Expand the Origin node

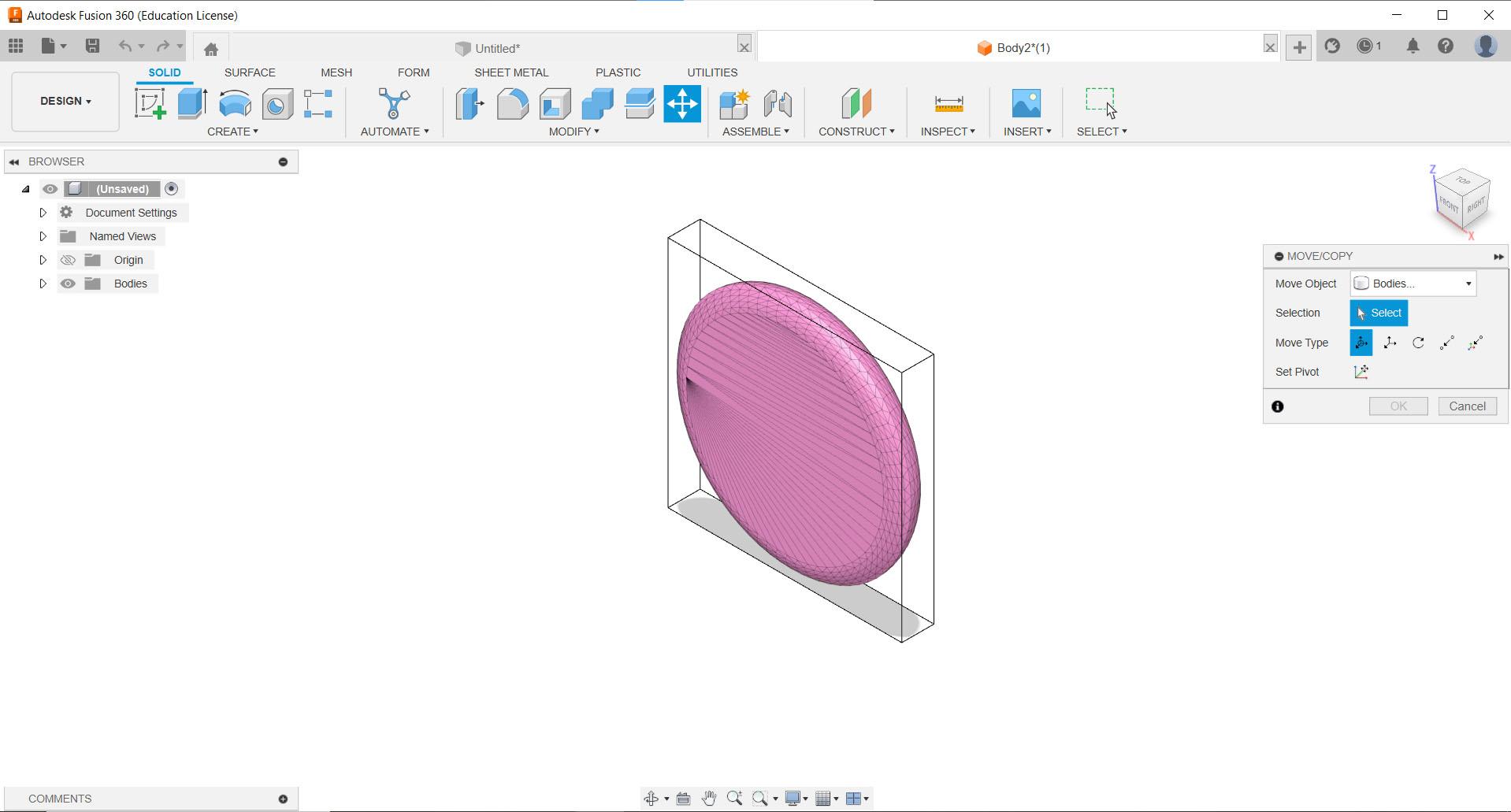pyautogui.click(x=43, y=260)
